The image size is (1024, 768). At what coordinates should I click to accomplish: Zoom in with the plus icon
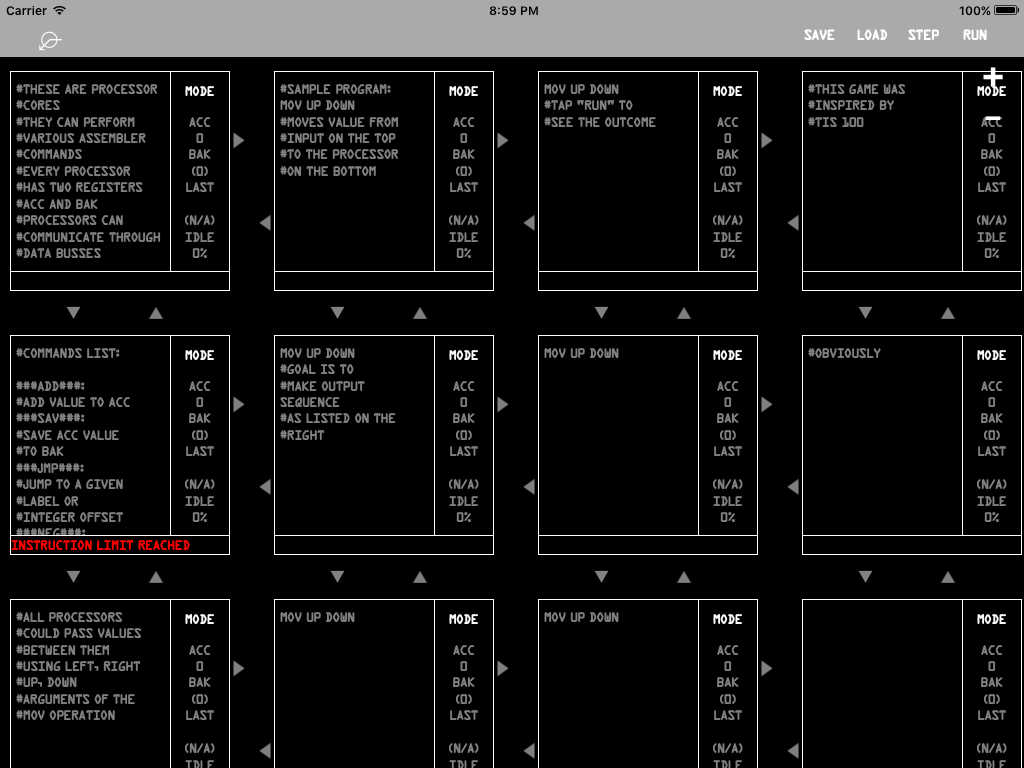coord(993,77)
